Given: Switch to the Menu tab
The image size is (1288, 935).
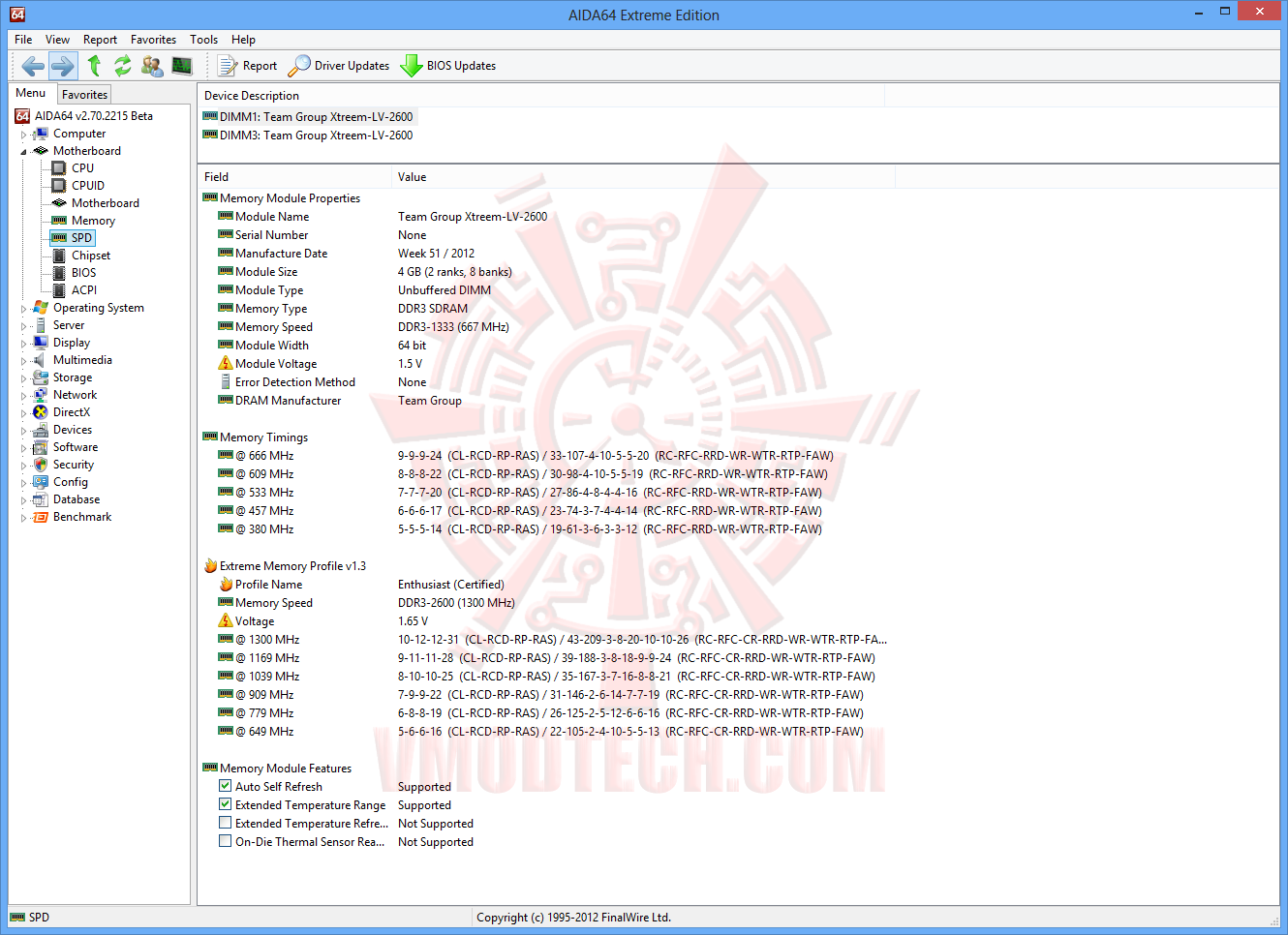Looking at the screenshot, I should pos(31,93).
